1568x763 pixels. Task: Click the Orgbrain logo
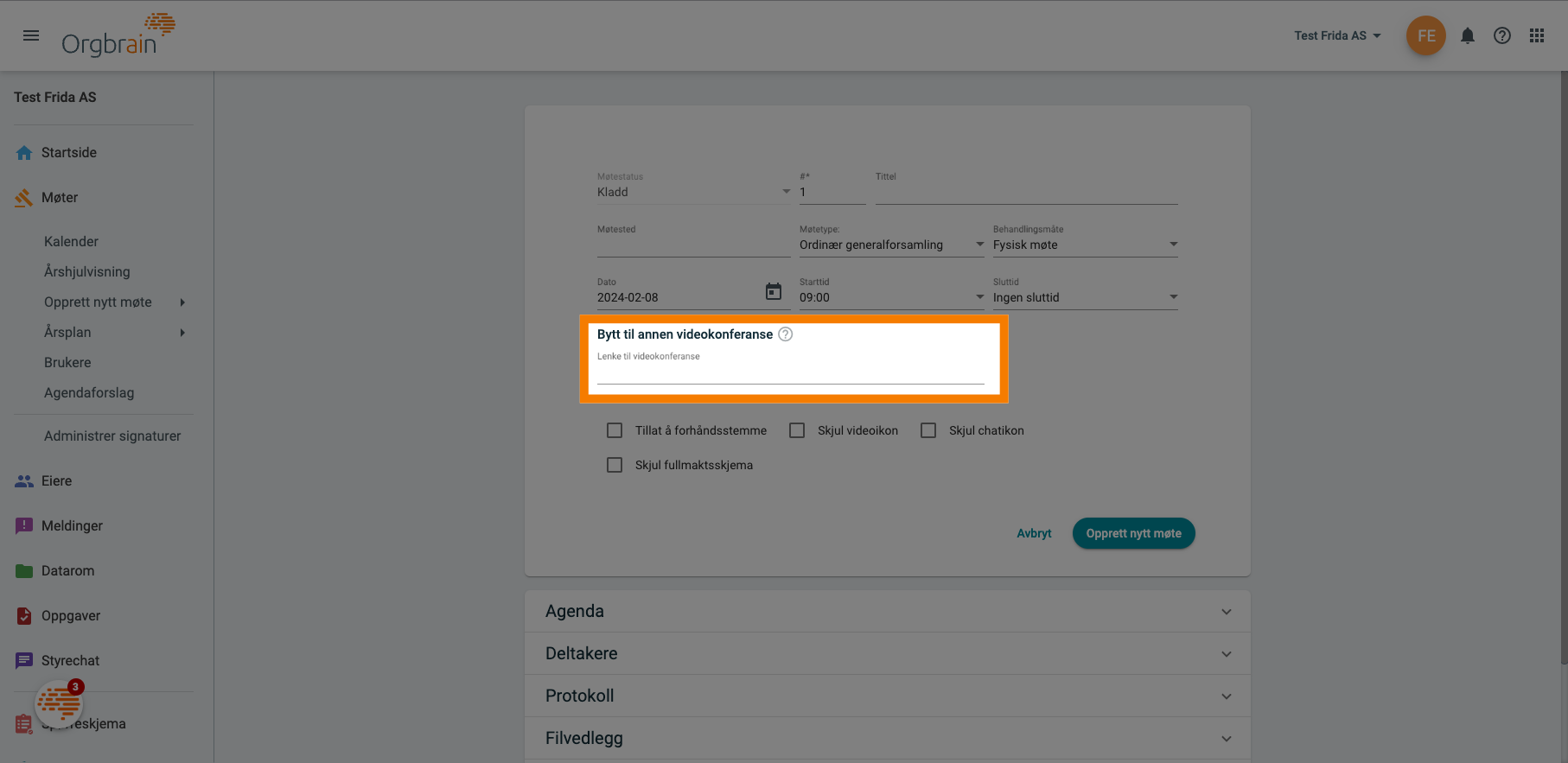[118, 35]
